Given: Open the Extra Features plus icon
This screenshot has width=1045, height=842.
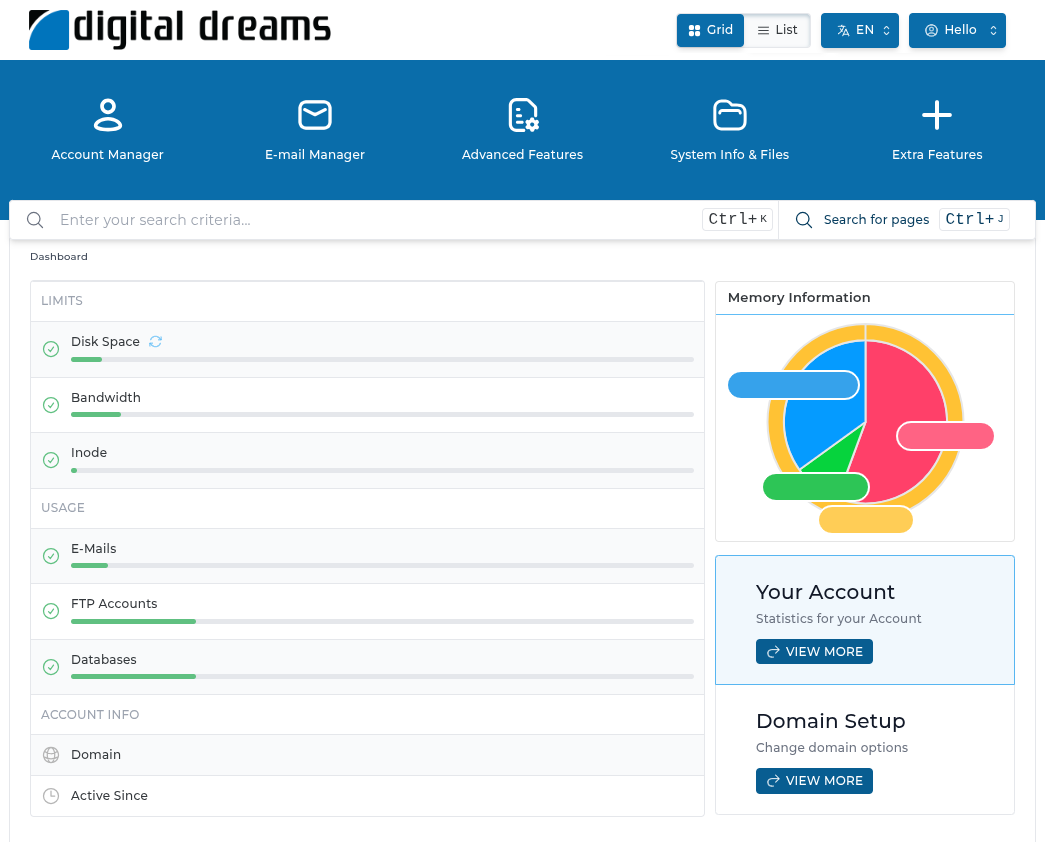Looking at the screenshot, I should click(x=937, y=115).
